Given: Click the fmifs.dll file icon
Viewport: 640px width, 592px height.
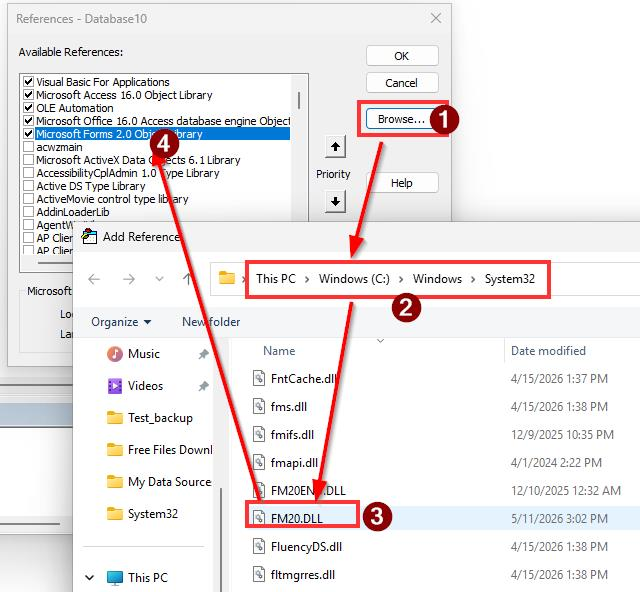Looking at the screenshot, I should (x=259, y=434).
